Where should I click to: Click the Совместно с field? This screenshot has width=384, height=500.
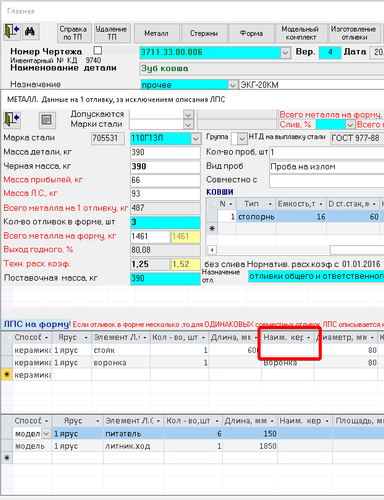pos(327,180)
